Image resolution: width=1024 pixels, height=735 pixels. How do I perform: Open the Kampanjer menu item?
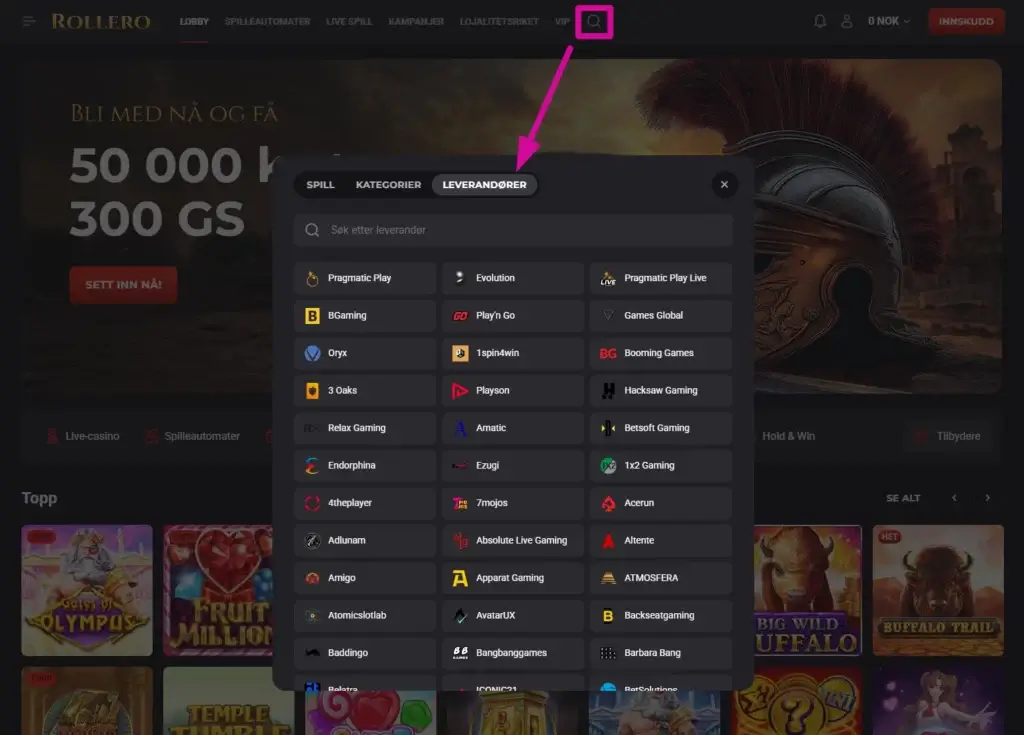(x=416, y=22)
